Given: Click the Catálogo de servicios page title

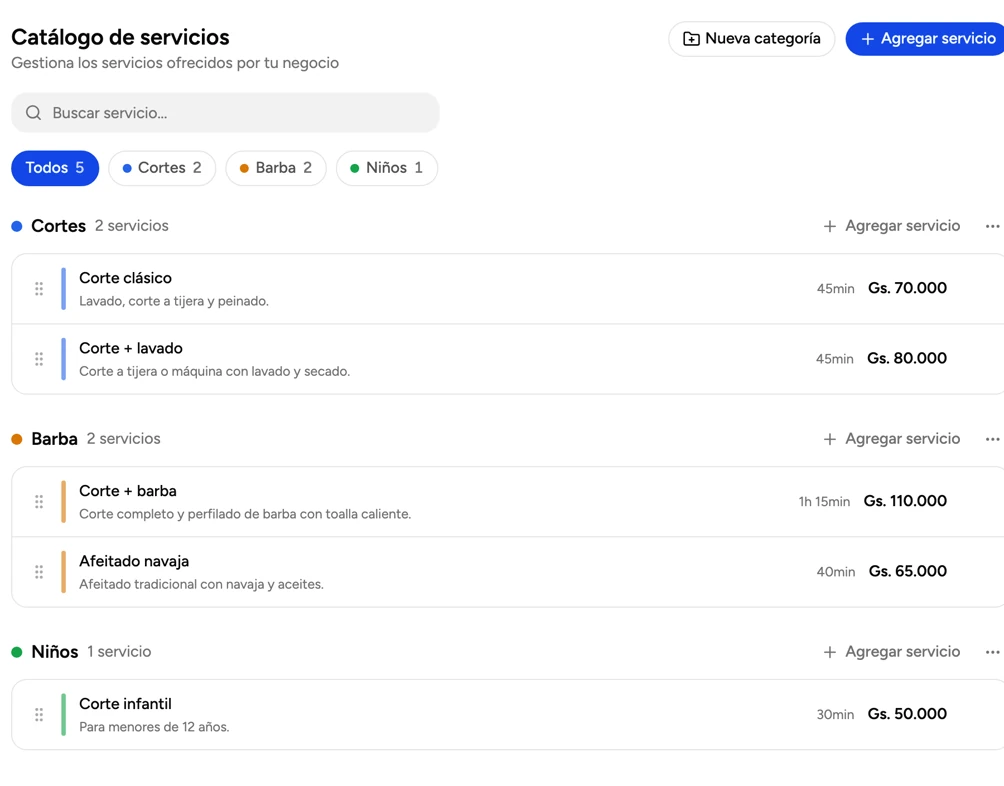Looking at the screenshot, I should 120,37.
